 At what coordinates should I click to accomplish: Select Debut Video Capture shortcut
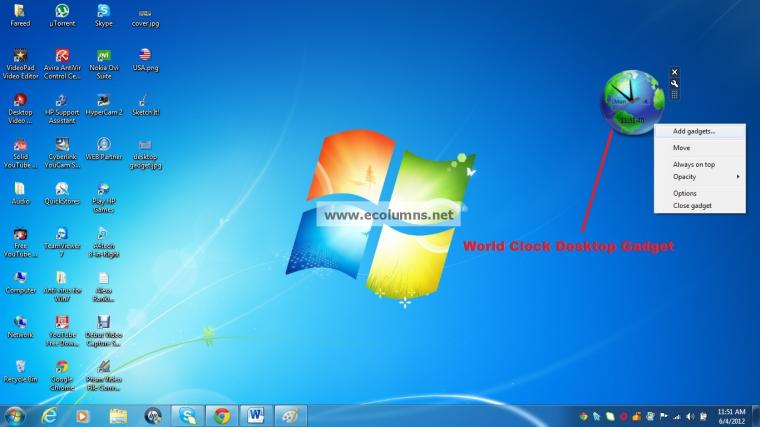click(103, 331)
